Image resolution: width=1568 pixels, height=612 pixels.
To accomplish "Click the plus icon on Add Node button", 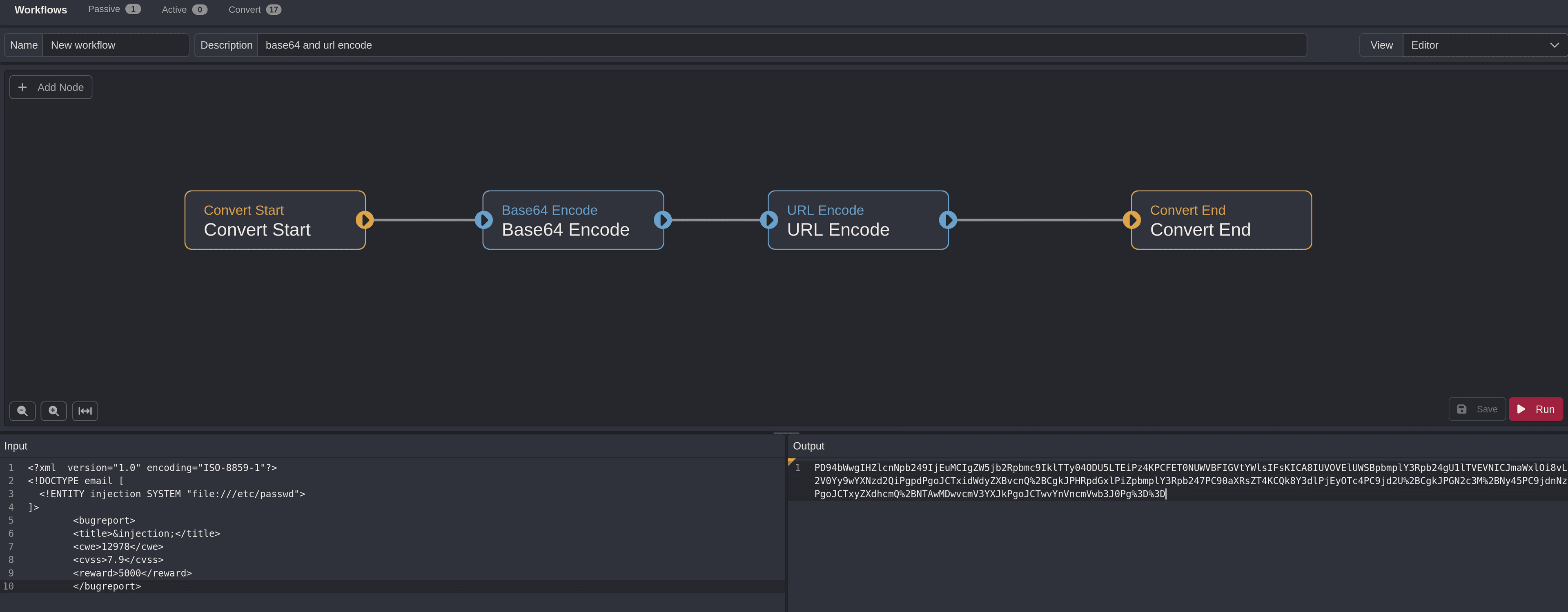I will [x=22, y=87].
